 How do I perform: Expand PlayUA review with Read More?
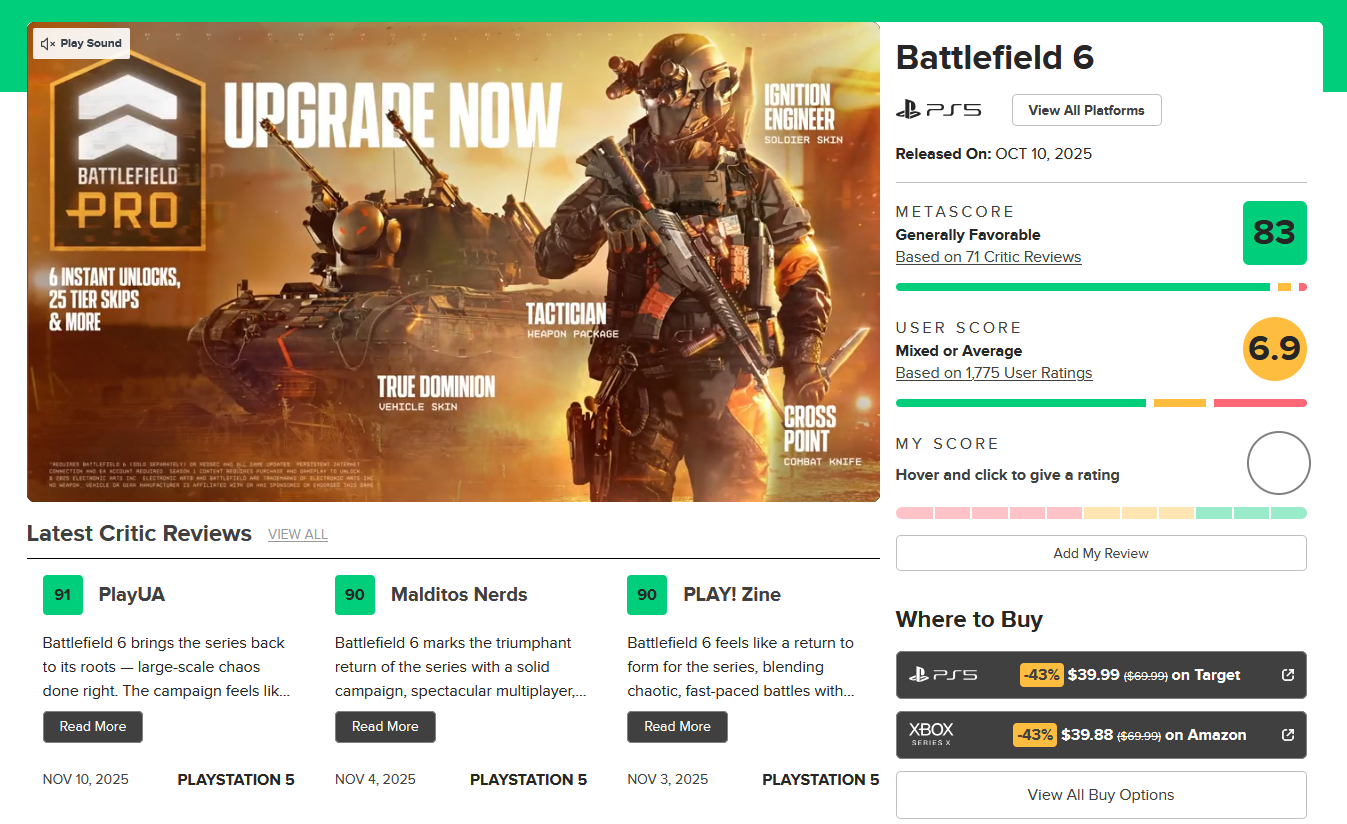click(93, 727)
